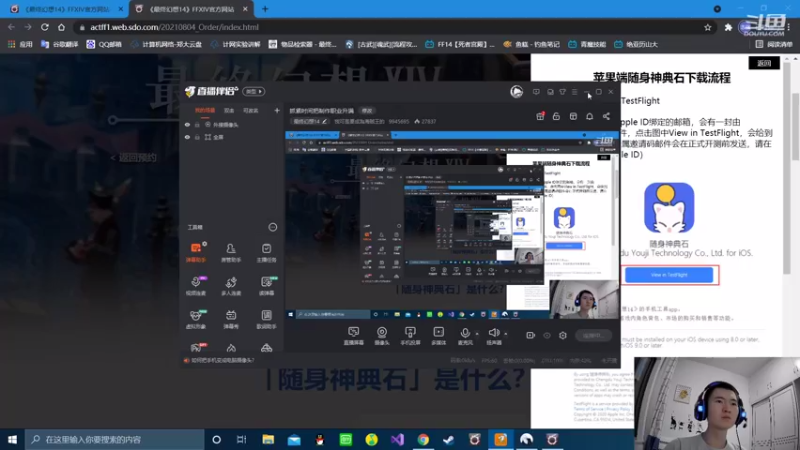Open the 多人连麦 tool in the toolbox

click(x=231, y=286)
